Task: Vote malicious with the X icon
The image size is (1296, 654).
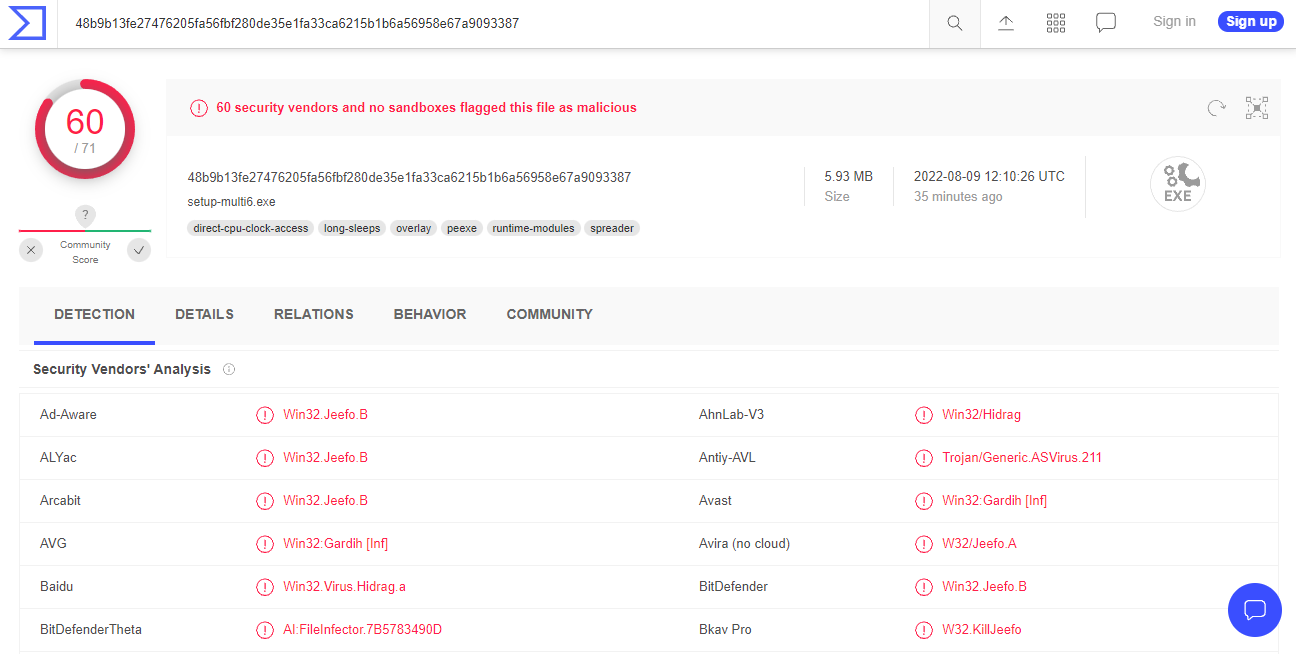Action: coord(31,250)
